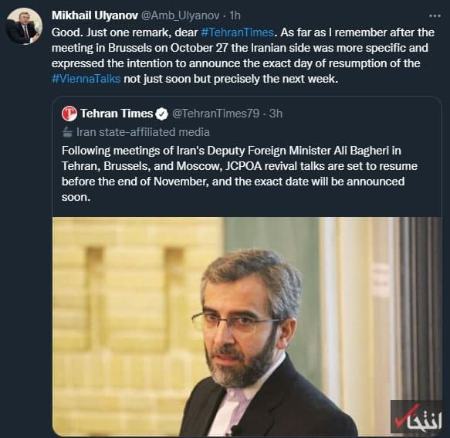Screen dimensions: 450x438
Task: Open the quoted tweet's photo of the man
Action: click(247, 327)
